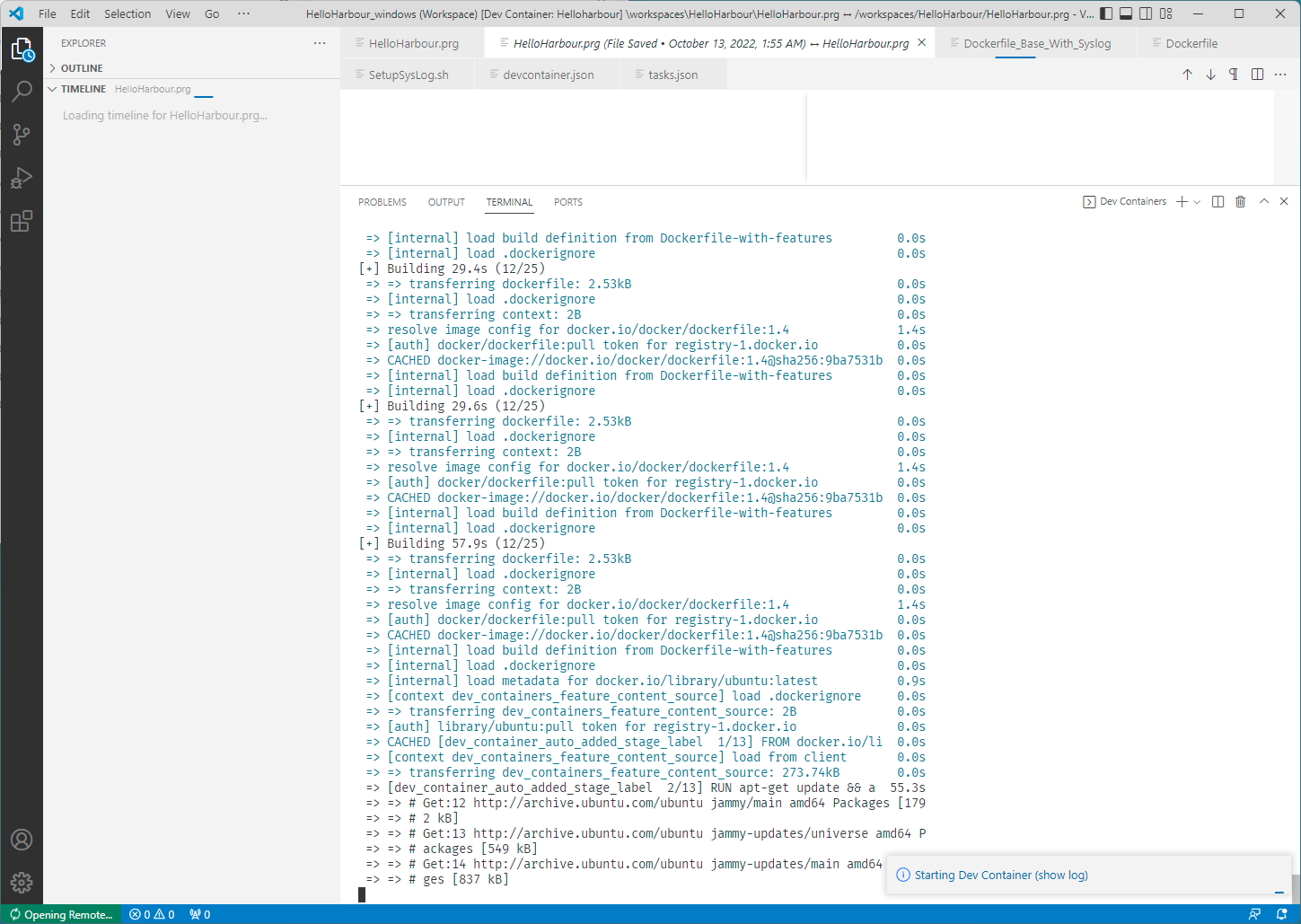Open the Extensions view

click(x=22, y=221)
